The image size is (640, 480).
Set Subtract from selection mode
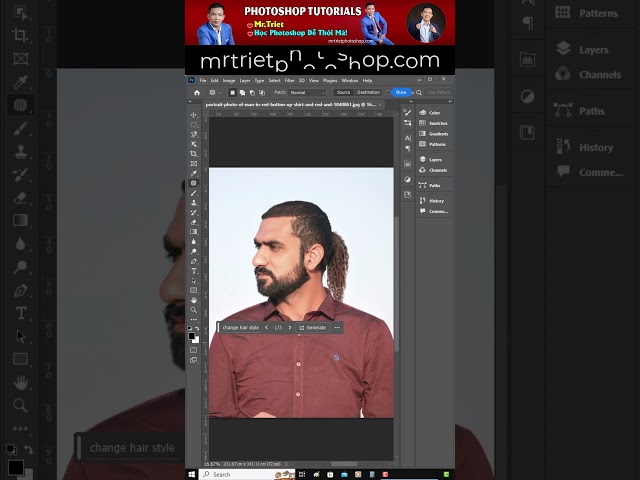click(252, 93)
